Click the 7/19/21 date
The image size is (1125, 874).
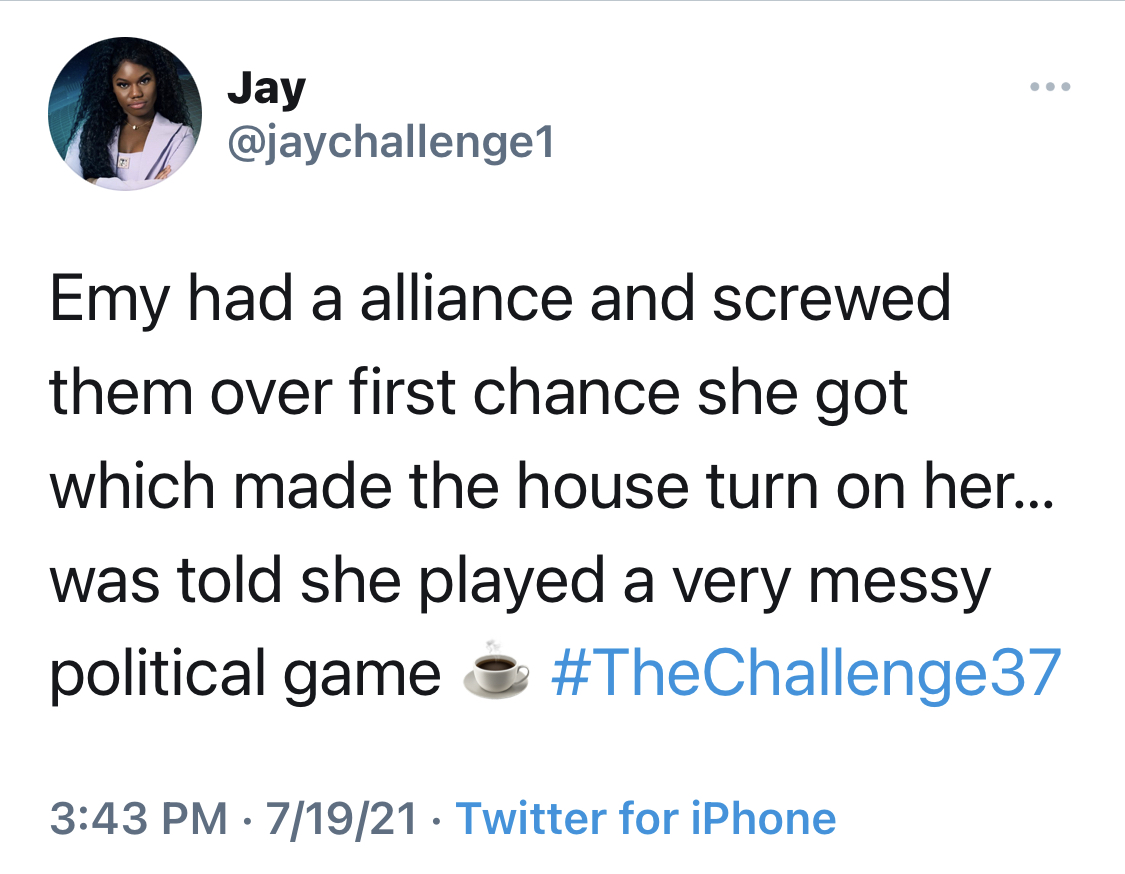(342, 818)
